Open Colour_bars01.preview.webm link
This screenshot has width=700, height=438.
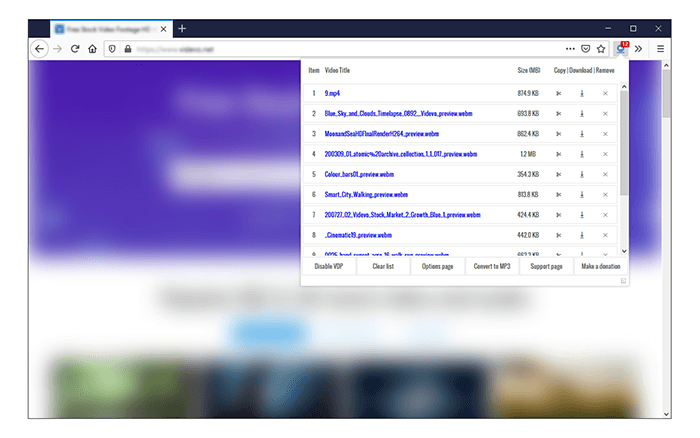point(359,174)
